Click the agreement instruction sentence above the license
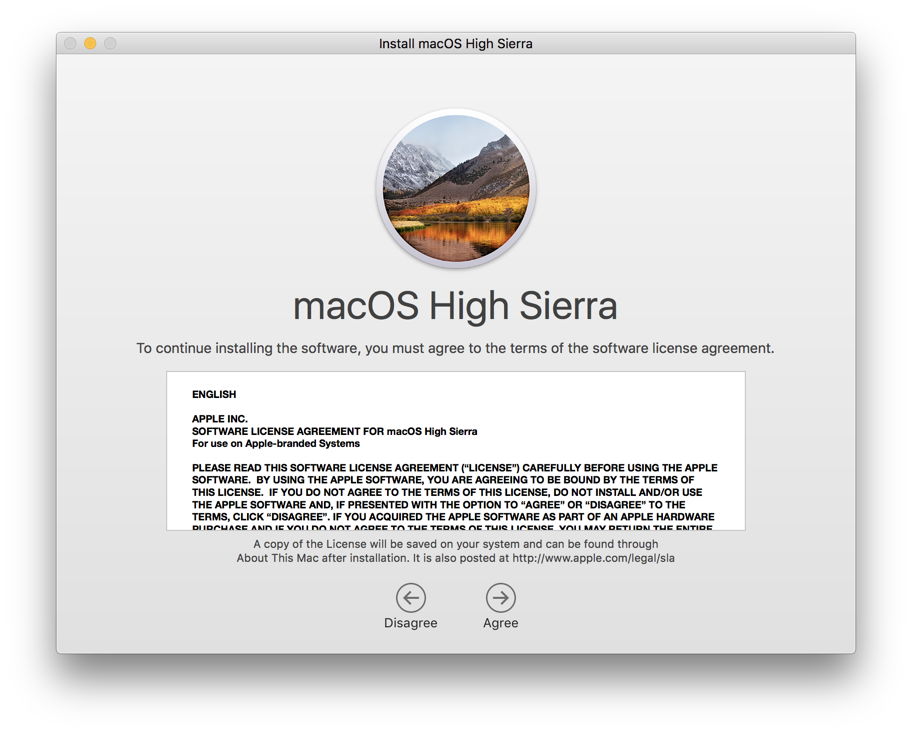 pos(456,348)
